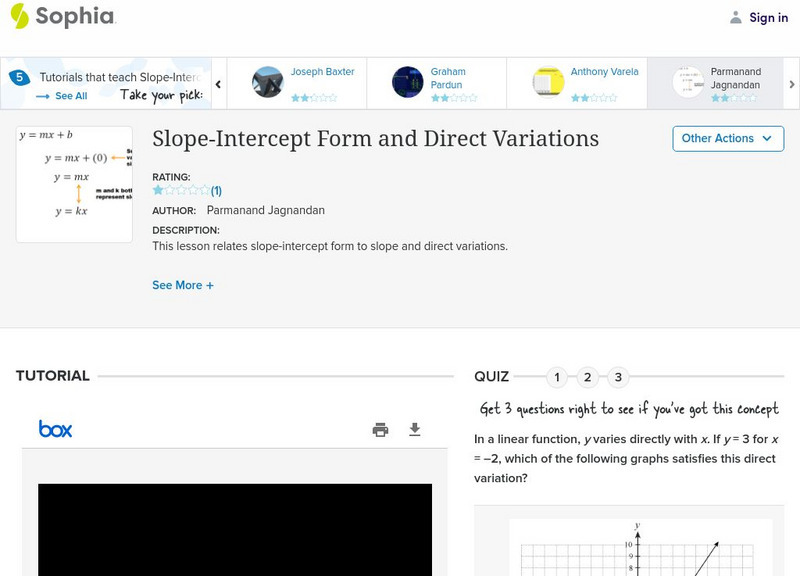Expand the Other Actions dropdown
Screen dimensions: 800x576
727,138
